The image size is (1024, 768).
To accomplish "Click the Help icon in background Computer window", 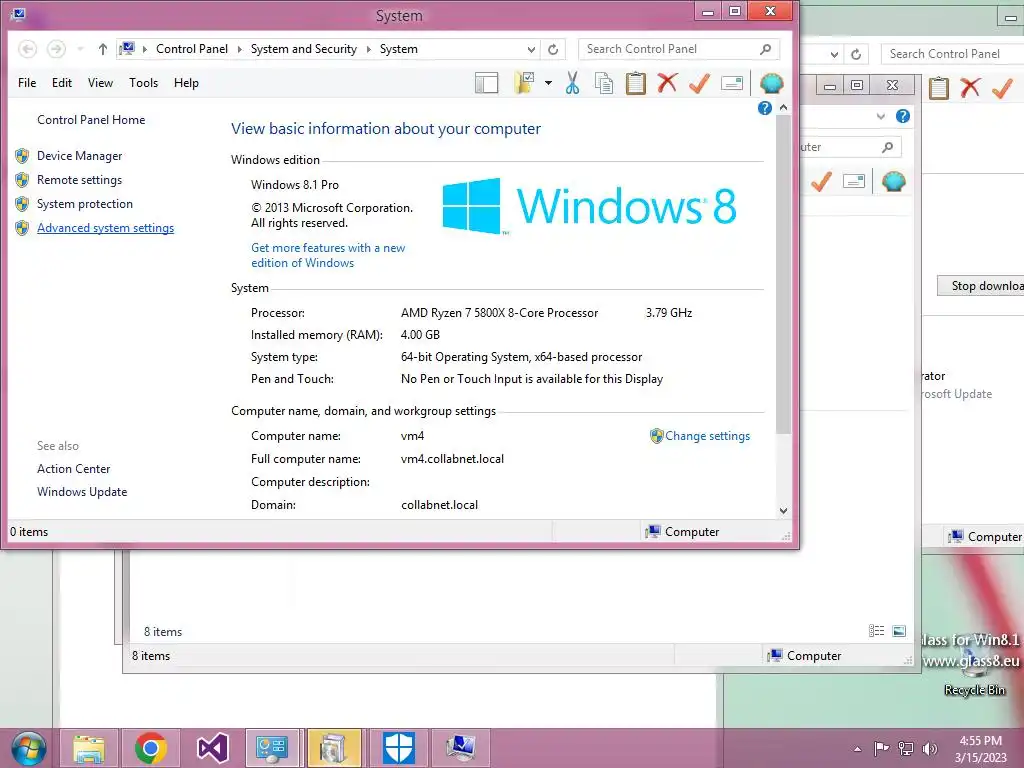I will 903,116.
